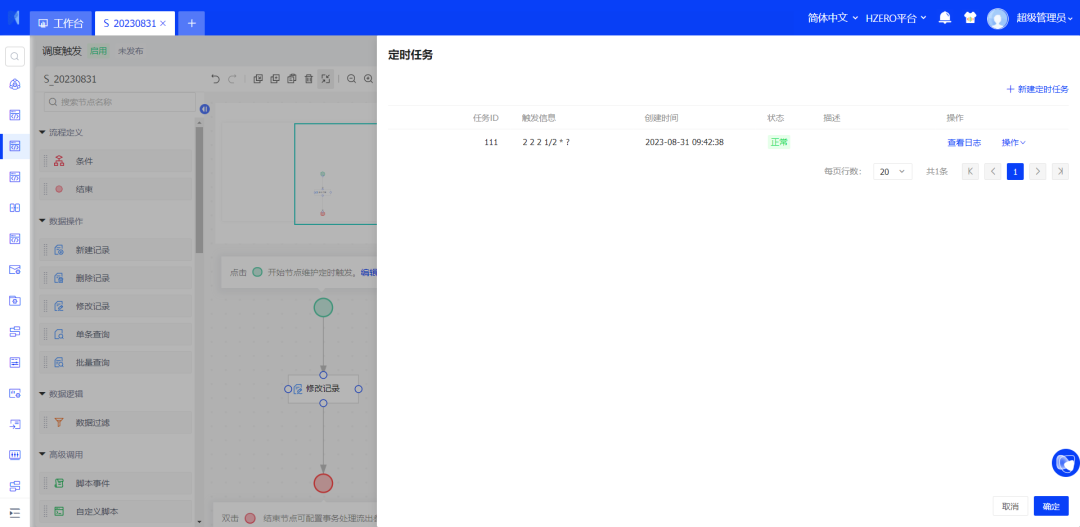The width and height of the screenshot is (1080, 527).
Task: Open the theme skin (shirt) icon
Action: [x=969, y=18]
